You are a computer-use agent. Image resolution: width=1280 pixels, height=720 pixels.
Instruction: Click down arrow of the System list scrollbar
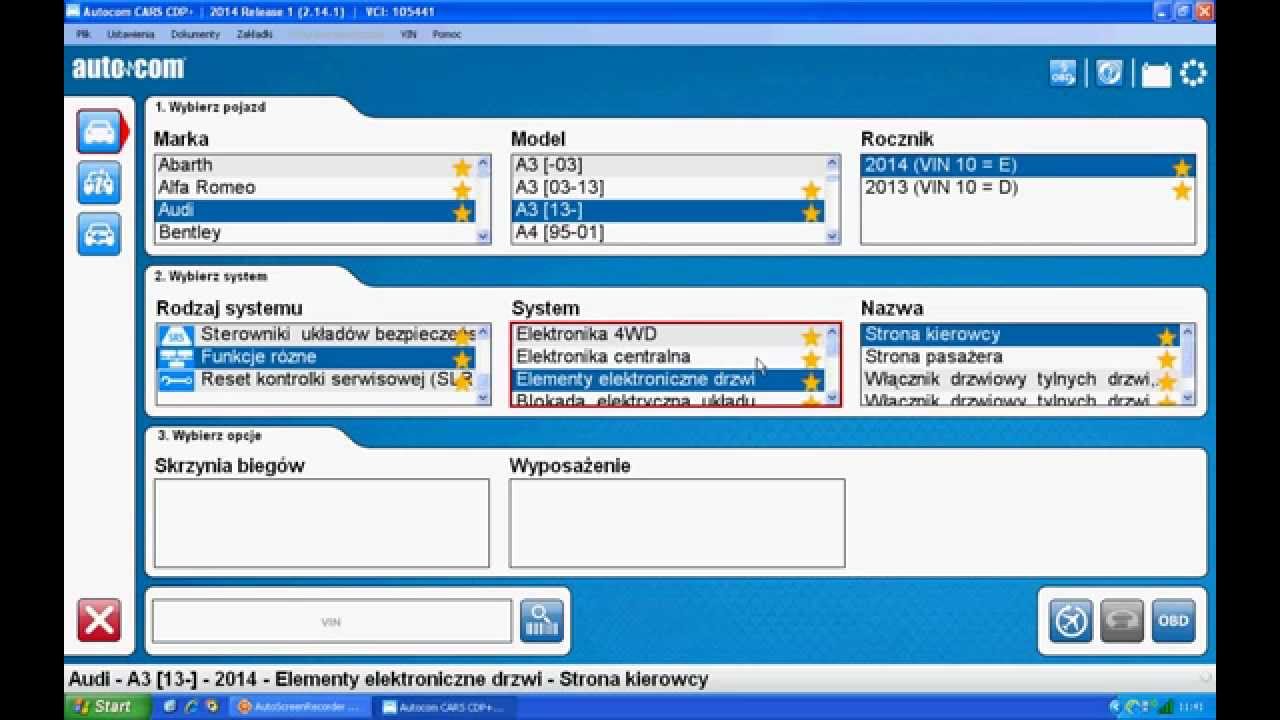click(832, 397)
